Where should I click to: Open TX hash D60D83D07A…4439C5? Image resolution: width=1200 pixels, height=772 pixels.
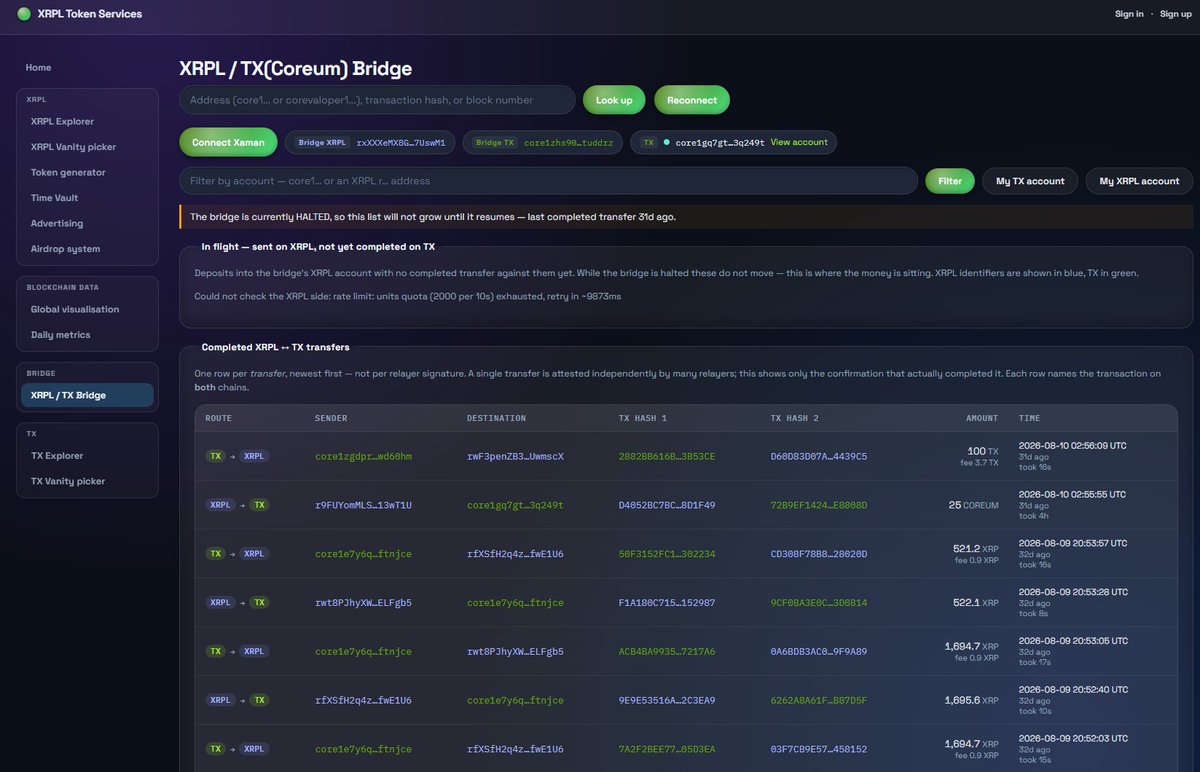click(x=819, y=457)
